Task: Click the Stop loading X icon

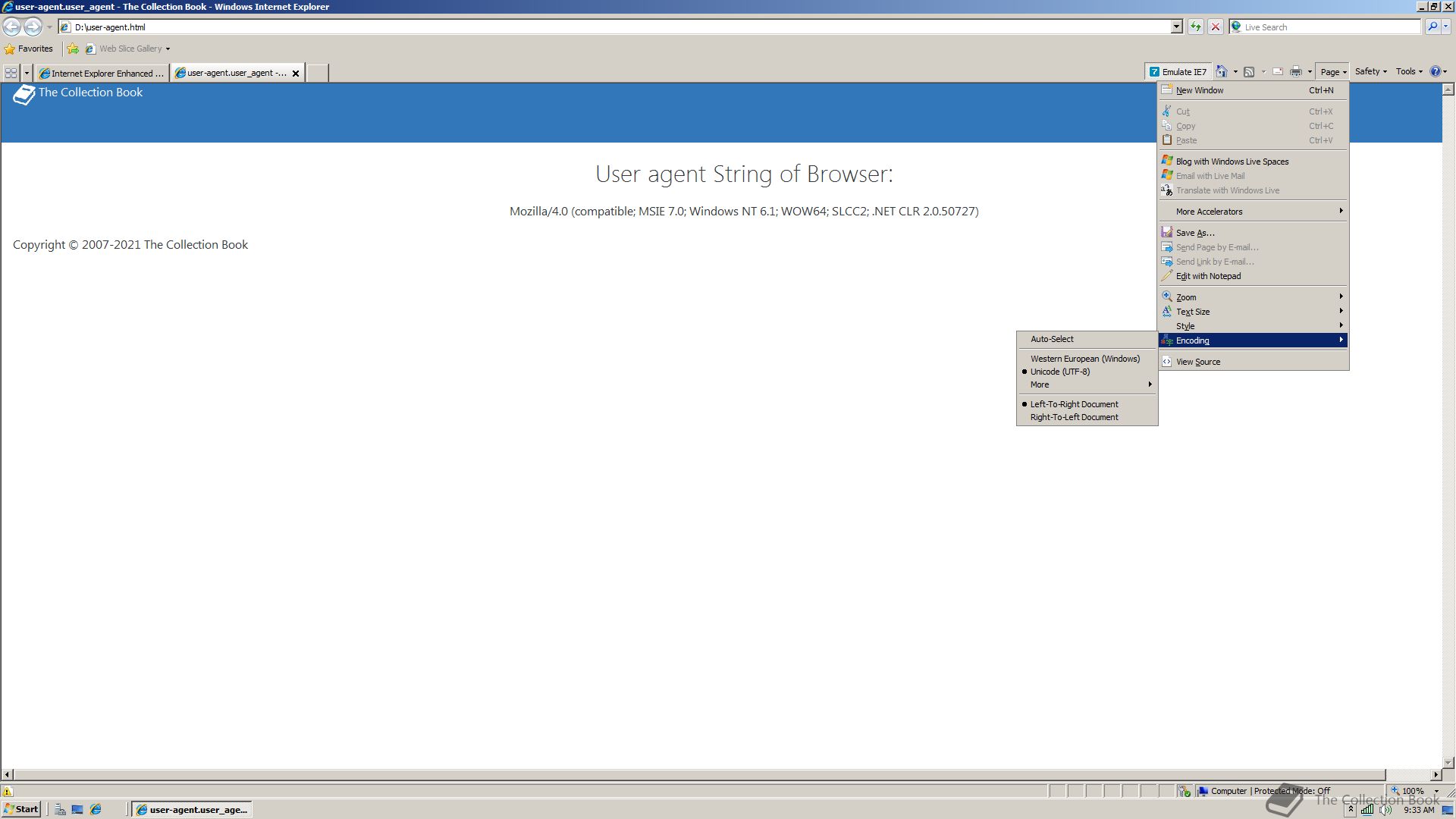Action: tap(1216, 27)
